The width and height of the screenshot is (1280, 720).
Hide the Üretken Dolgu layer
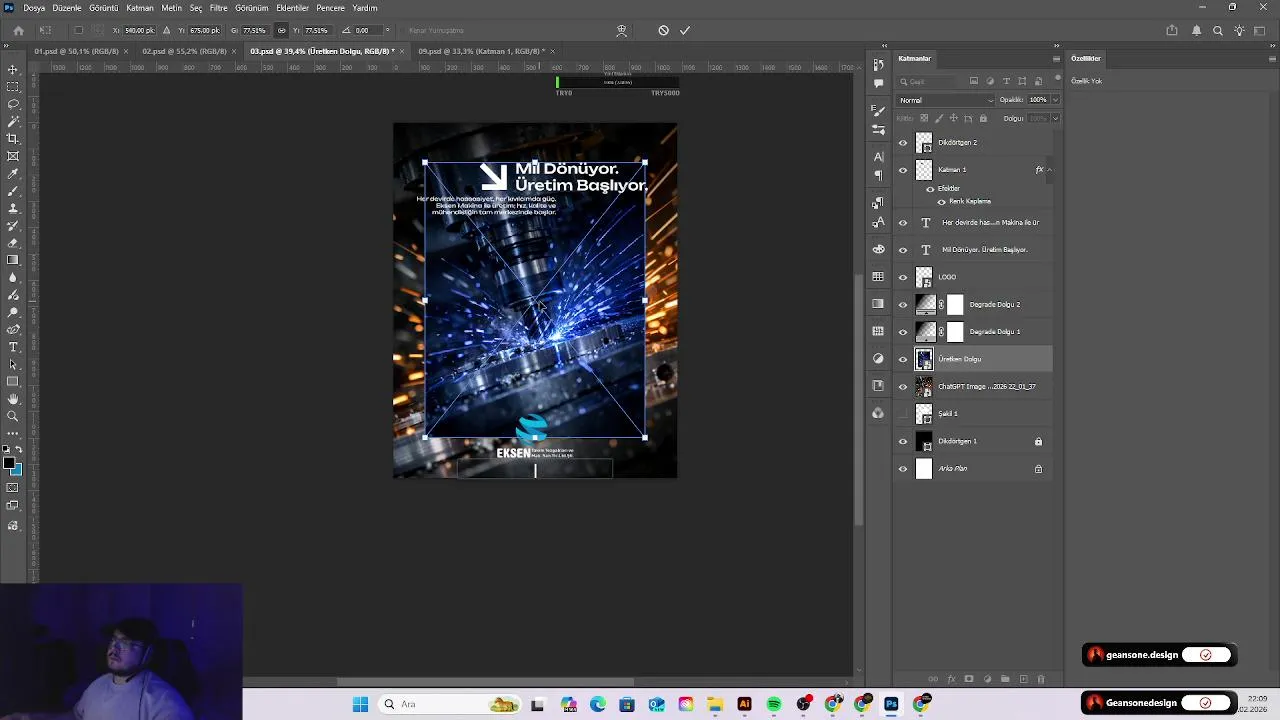(x=903, y=359)
